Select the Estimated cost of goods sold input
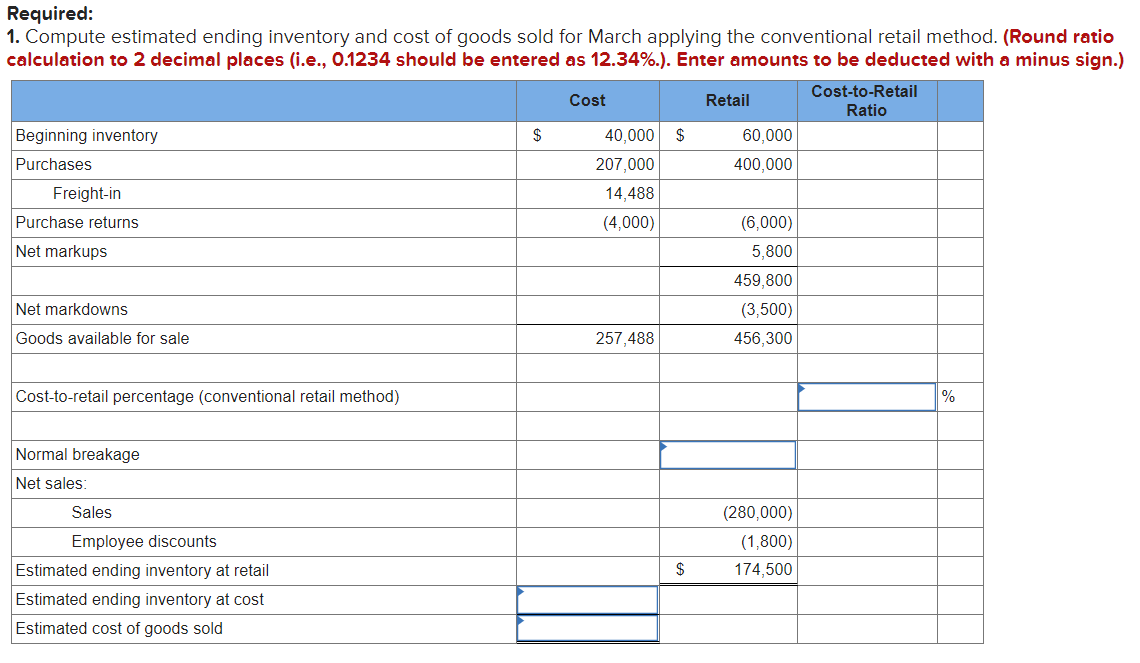Screen dimensions: 1140x663 pyautogui.click(x=587, y=629)
